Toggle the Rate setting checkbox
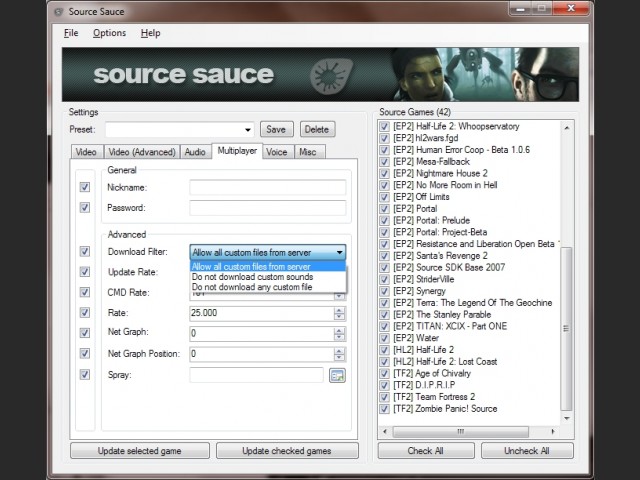This screenshot has height=480, width=640. coord(84,312)
